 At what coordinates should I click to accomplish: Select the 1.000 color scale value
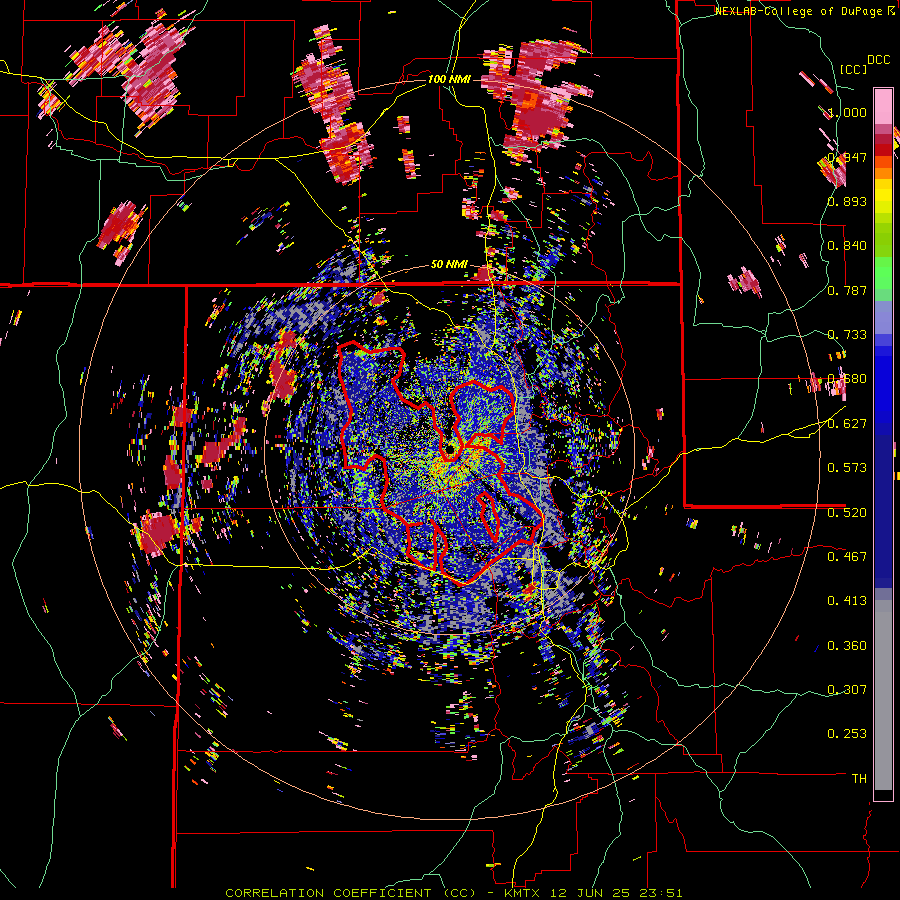[x=847, y=112]
